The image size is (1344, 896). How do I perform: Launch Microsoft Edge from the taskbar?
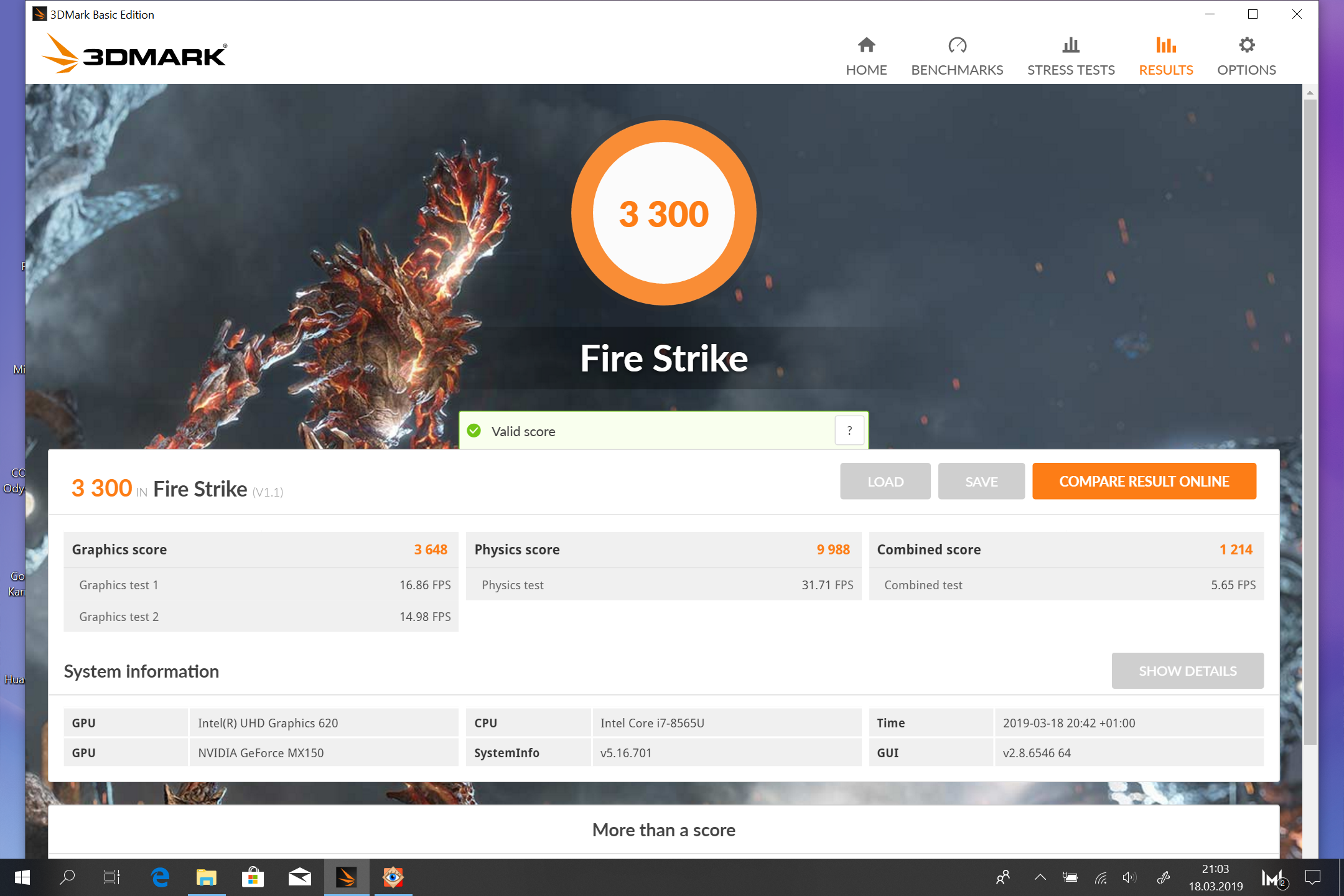[x=161, y=877]
